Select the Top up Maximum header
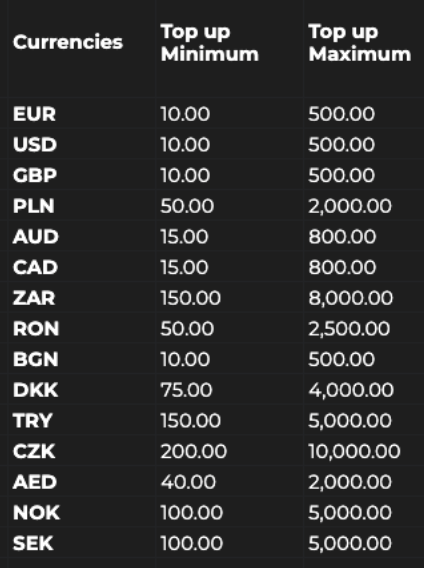This screenshot has width=424, height=568. pyautogui.click(x=359, y=43)
